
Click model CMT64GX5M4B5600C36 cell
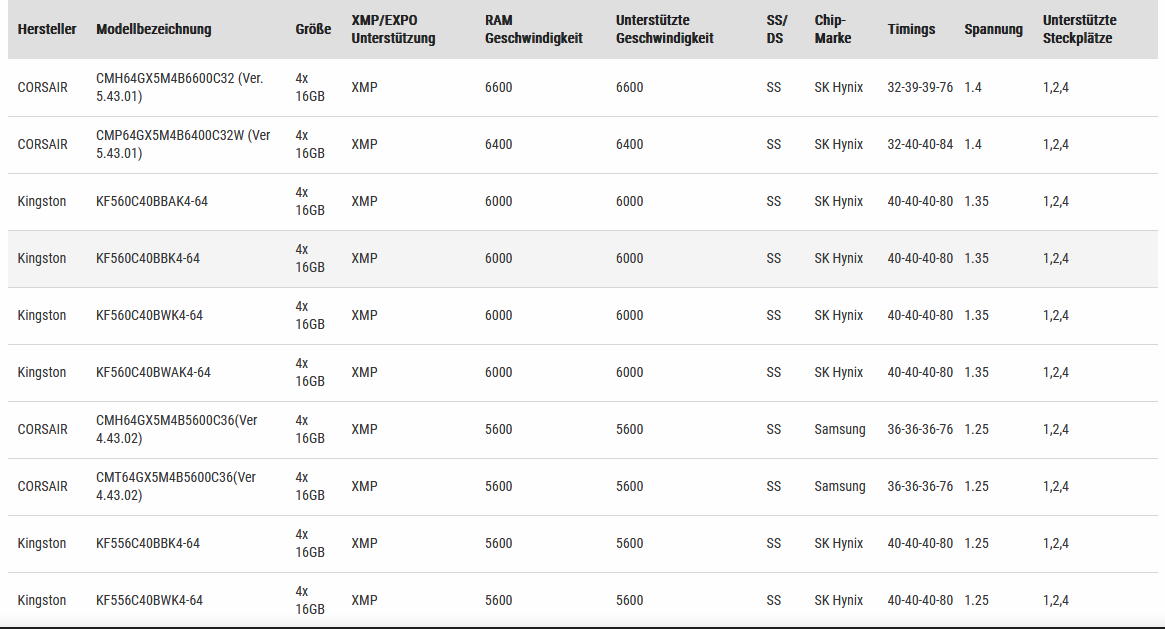point(176,486)
